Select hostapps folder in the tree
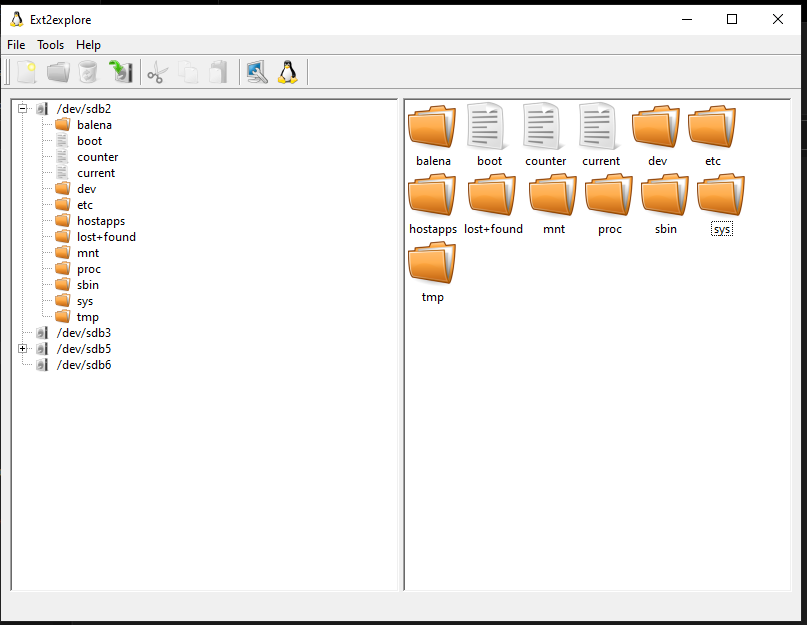The width and height of the screenshot is (807, 625). point(101,221)
